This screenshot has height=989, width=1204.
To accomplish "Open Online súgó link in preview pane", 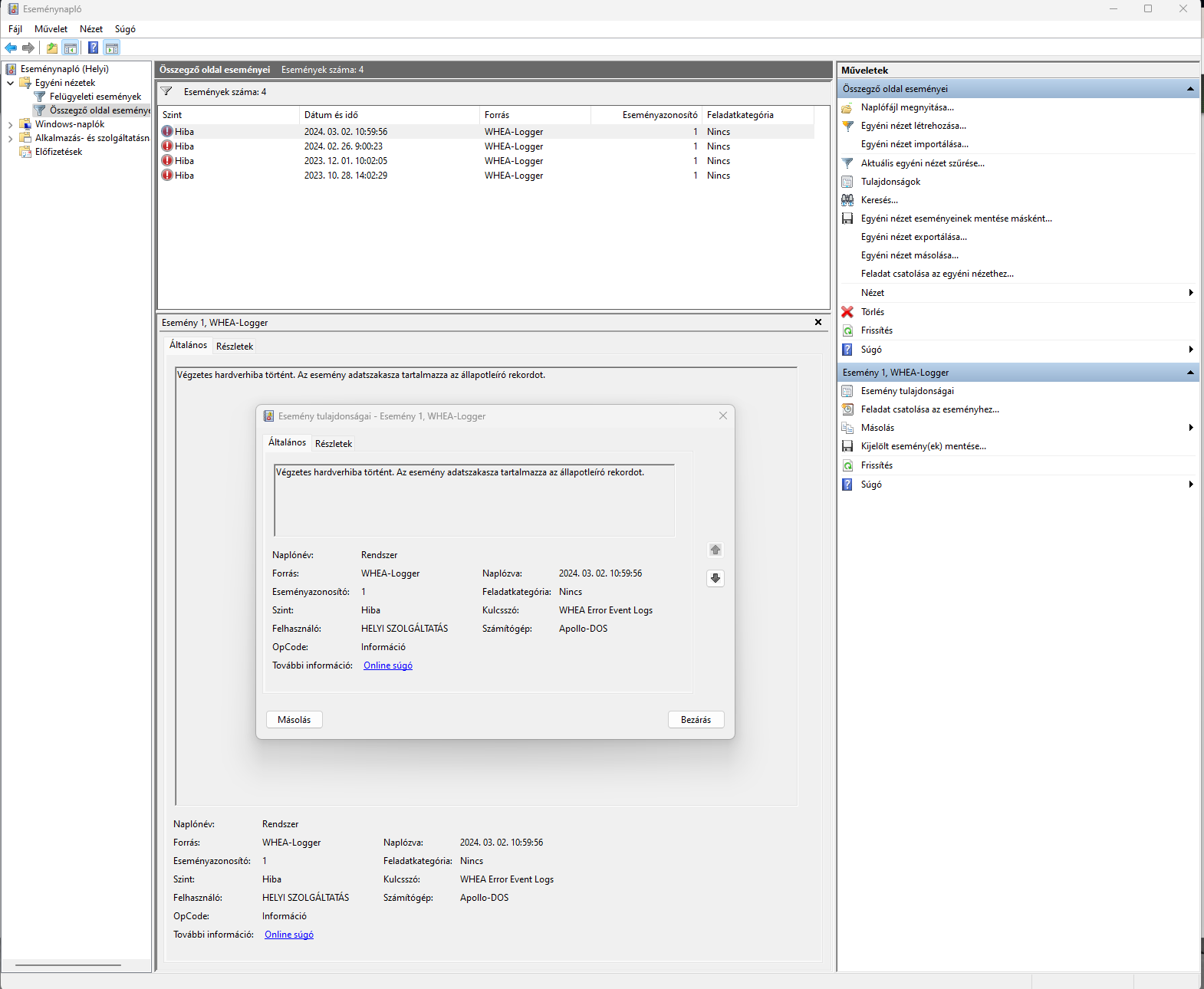I will (289, 935).
